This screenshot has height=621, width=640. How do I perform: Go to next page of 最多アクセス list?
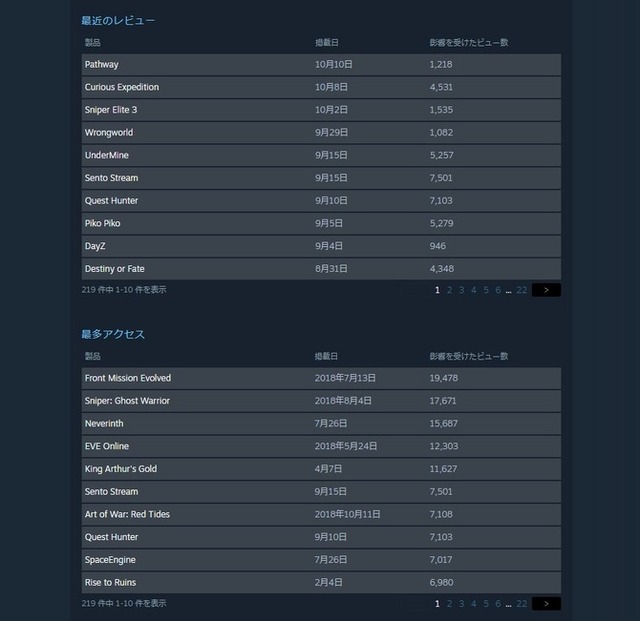pos(546,604)
